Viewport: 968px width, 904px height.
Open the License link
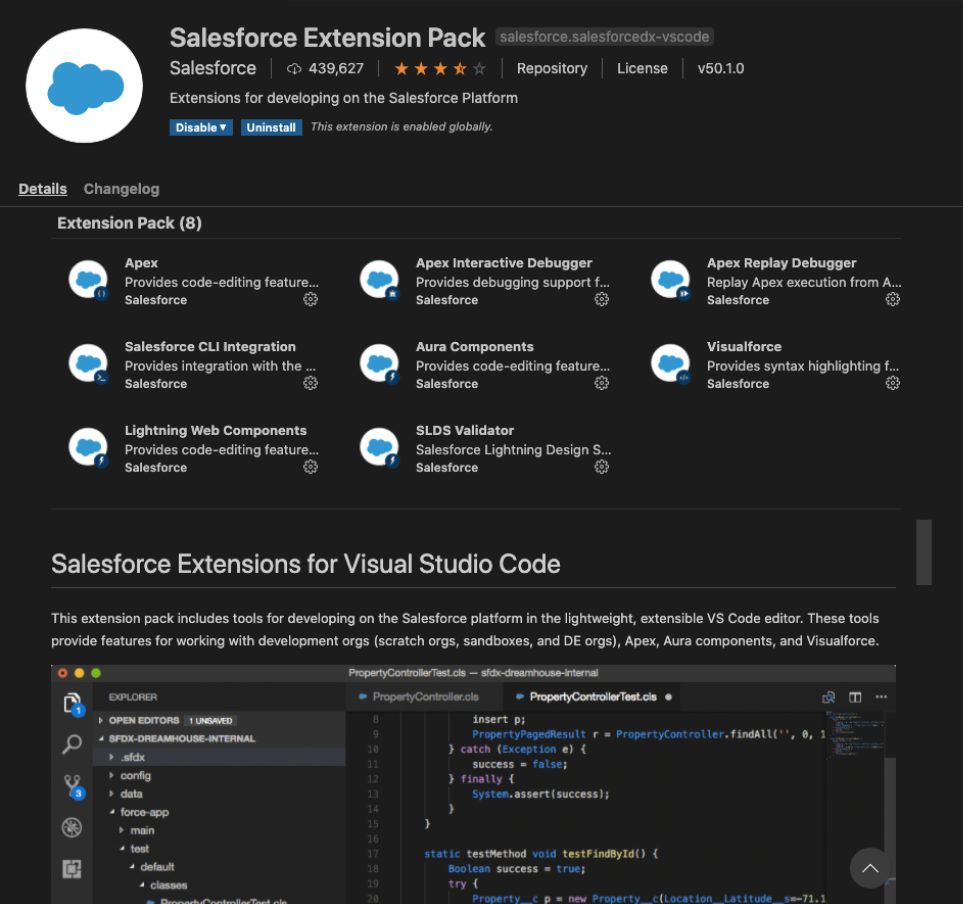click(642, 69)
